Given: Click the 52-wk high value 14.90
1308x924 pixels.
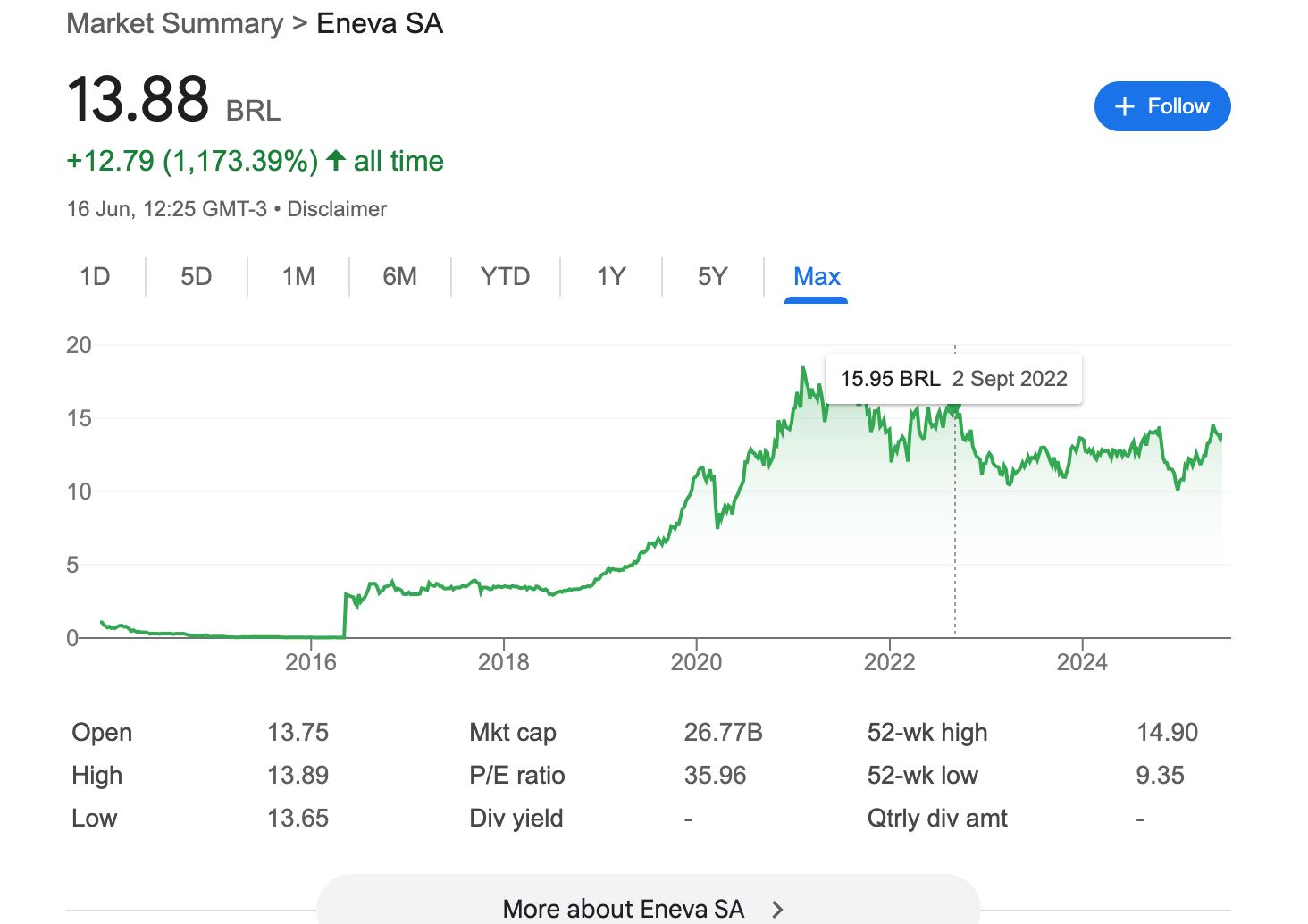Looking at the screenshot, I should click(x=1167, y=733).
